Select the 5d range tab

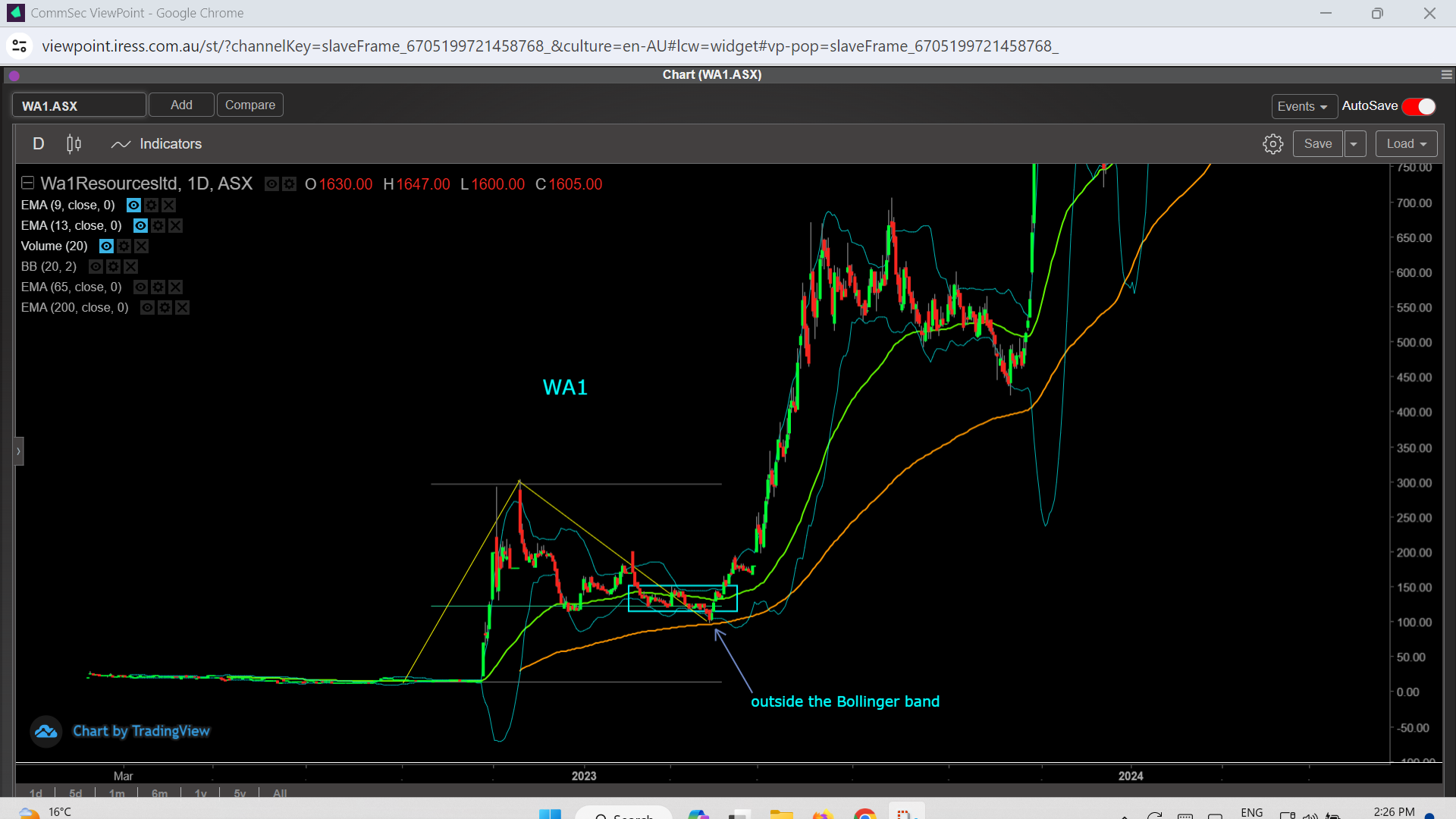click(x=75, y=793)
